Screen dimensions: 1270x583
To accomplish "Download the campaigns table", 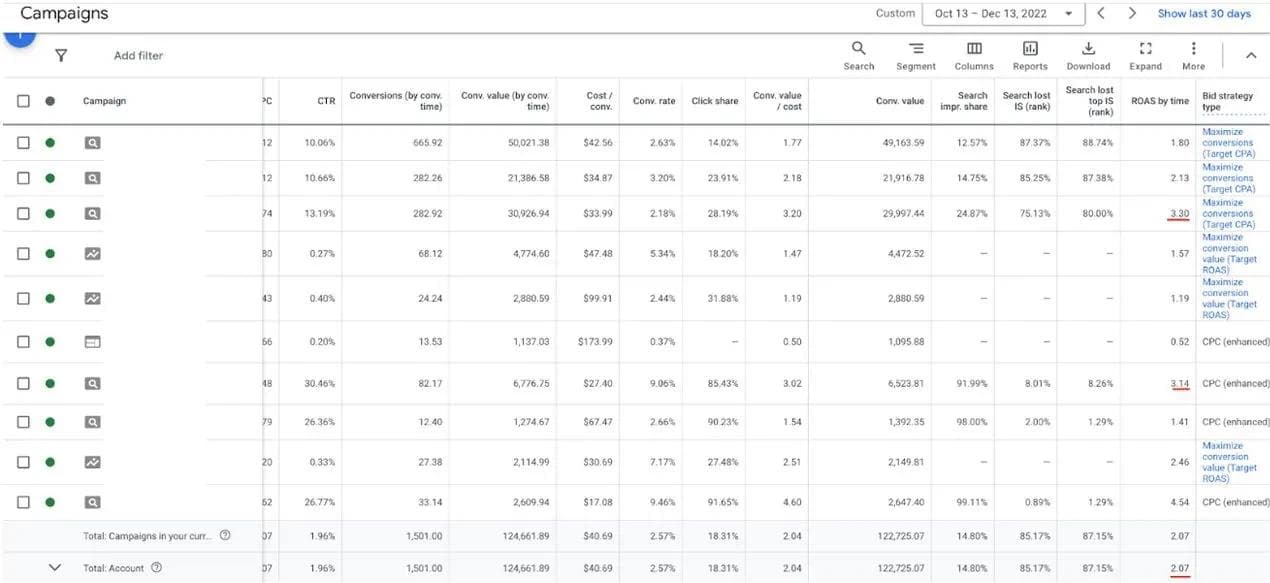I will 1088,55.
